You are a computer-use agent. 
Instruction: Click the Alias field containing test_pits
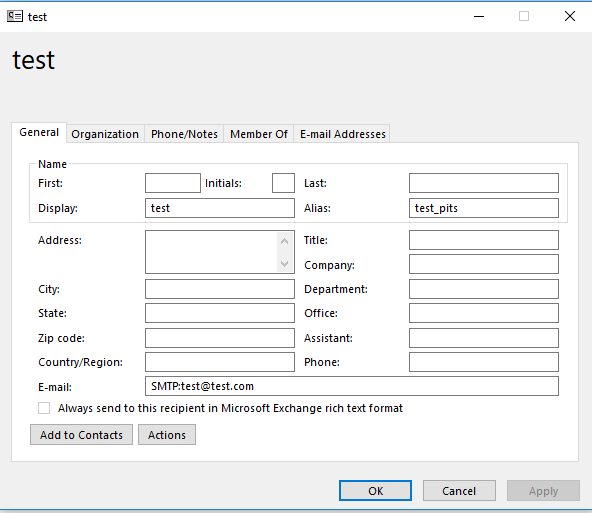pyautogui.click(x=484, y=208)
